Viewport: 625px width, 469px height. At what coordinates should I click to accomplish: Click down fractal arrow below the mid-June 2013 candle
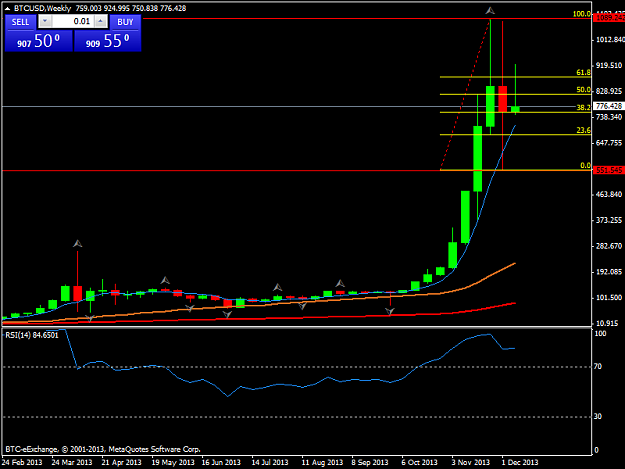227,314
